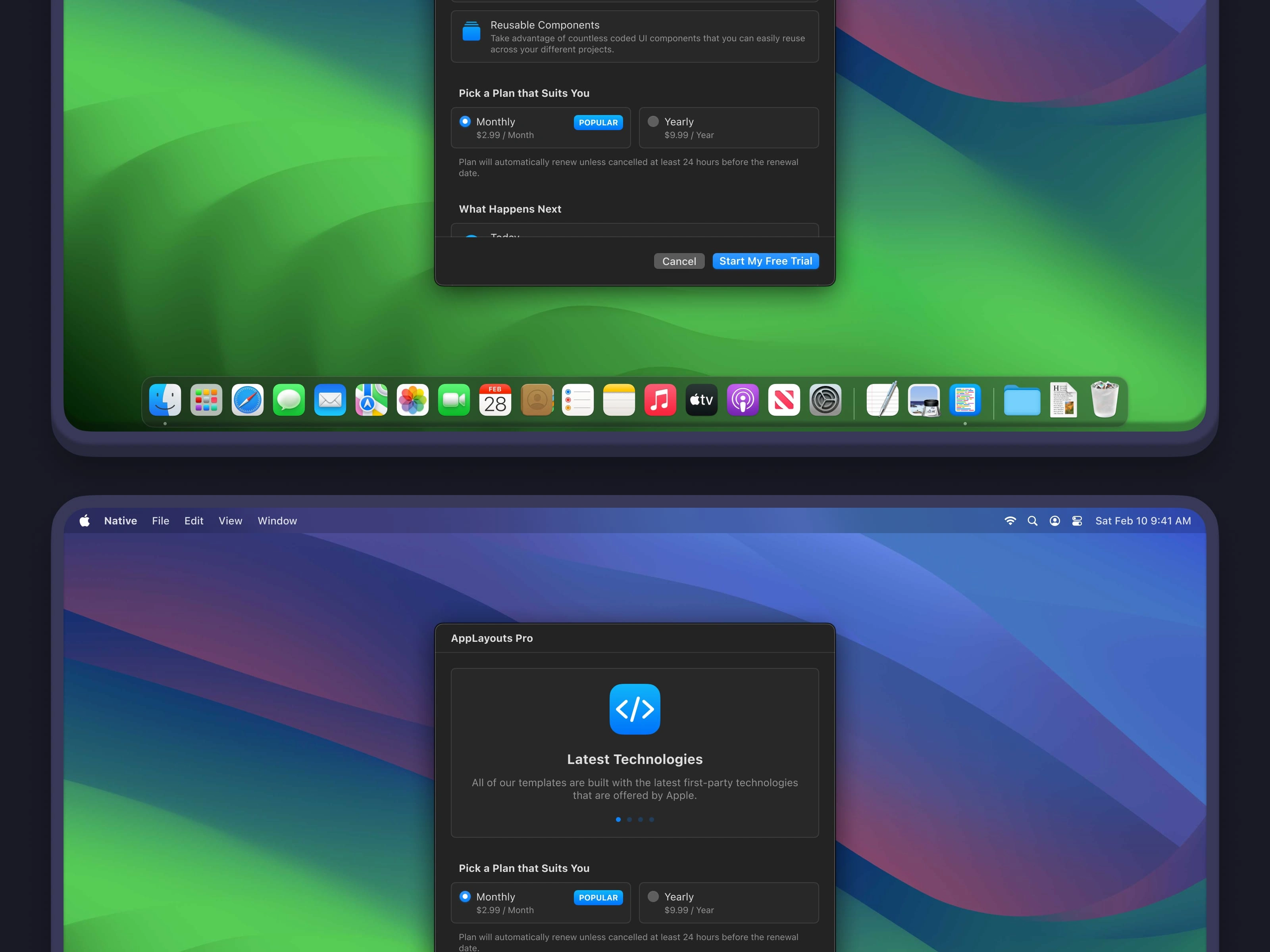The height and width of the screenshot is (952, 1270).
Task: Open Control Center from menu bar
Action: (1077, 521)
